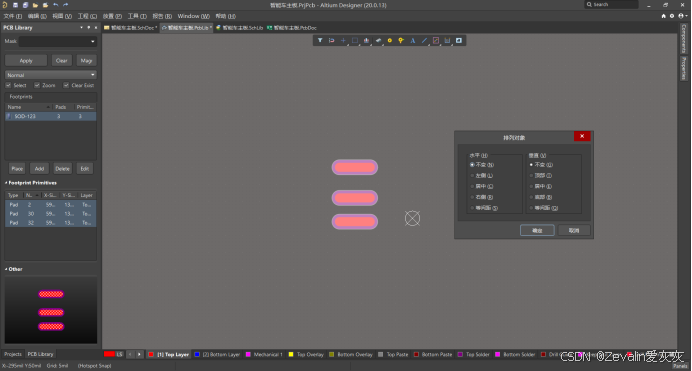Click the dimension tool icon

click(x=448, y=41)
